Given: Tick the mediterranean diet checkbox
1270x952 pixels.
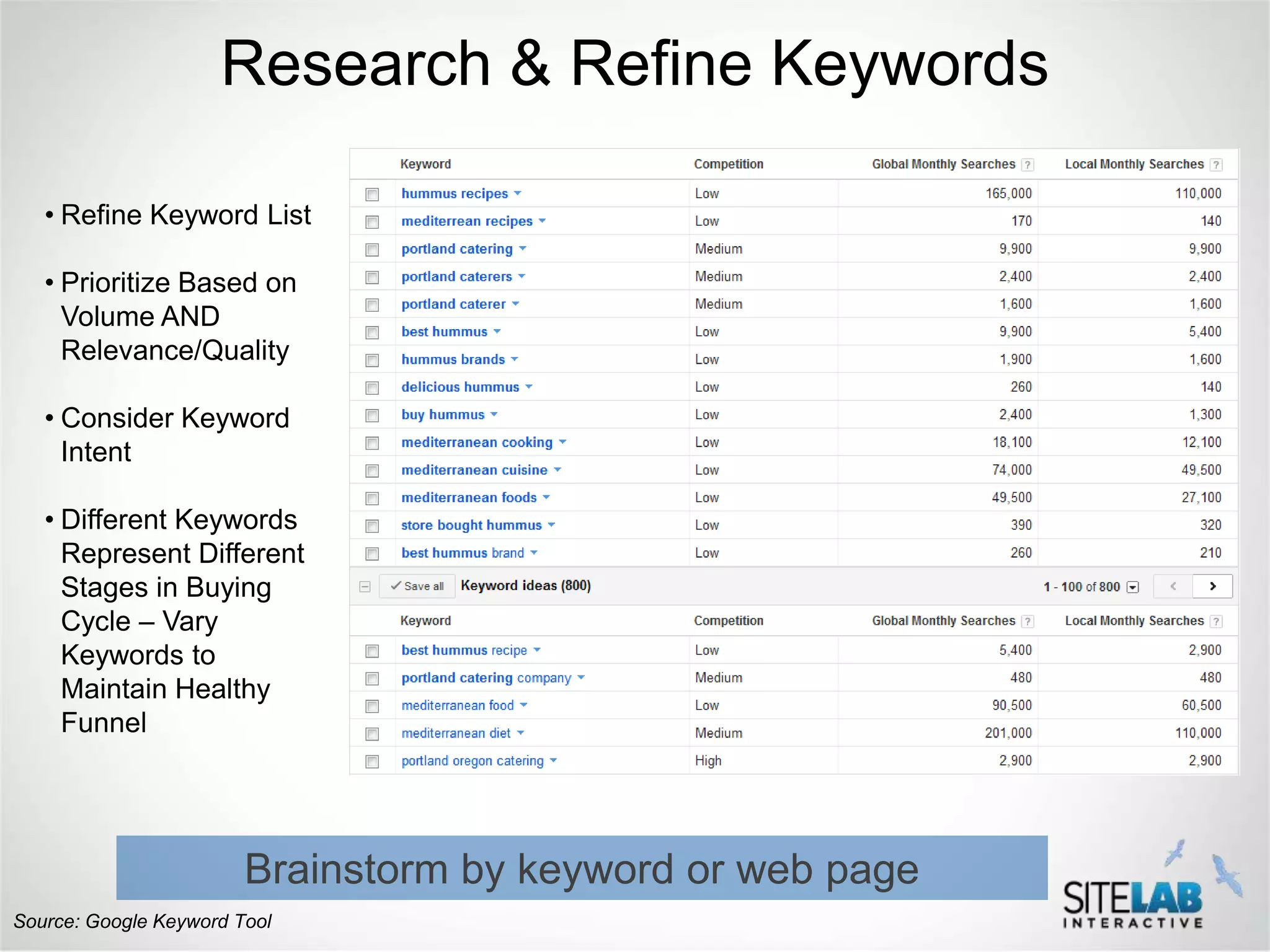Looking at the screenshot, I should pyautogui.click(x=372, y=734).
